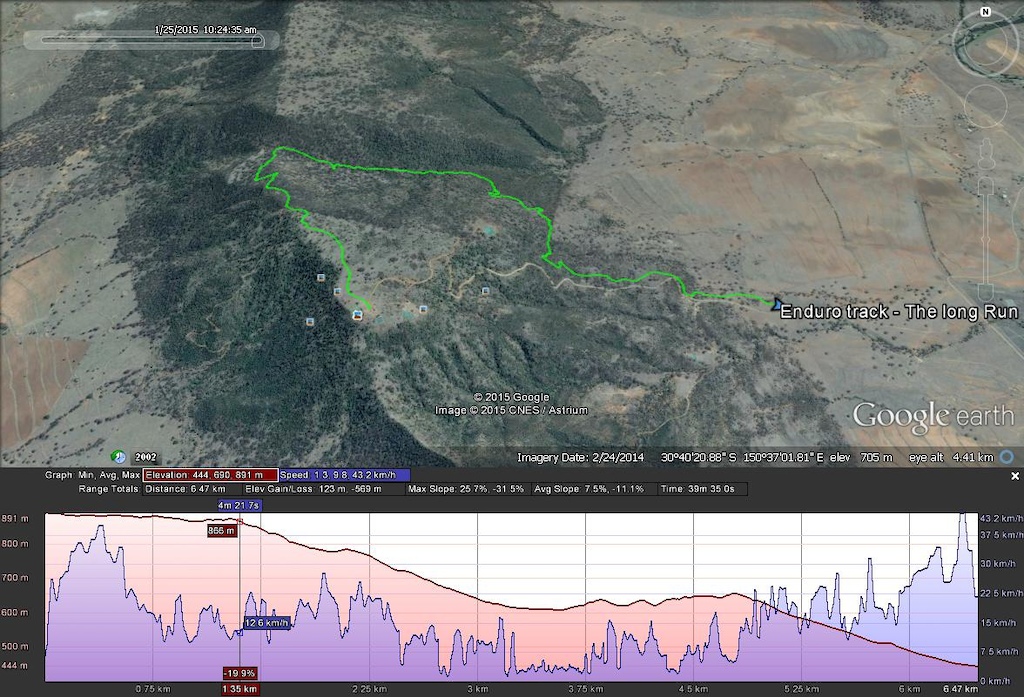Open the easternmost photo icon near the dirt road
The height and width of the screenshot is (697, 1024).
pos(485,291)
